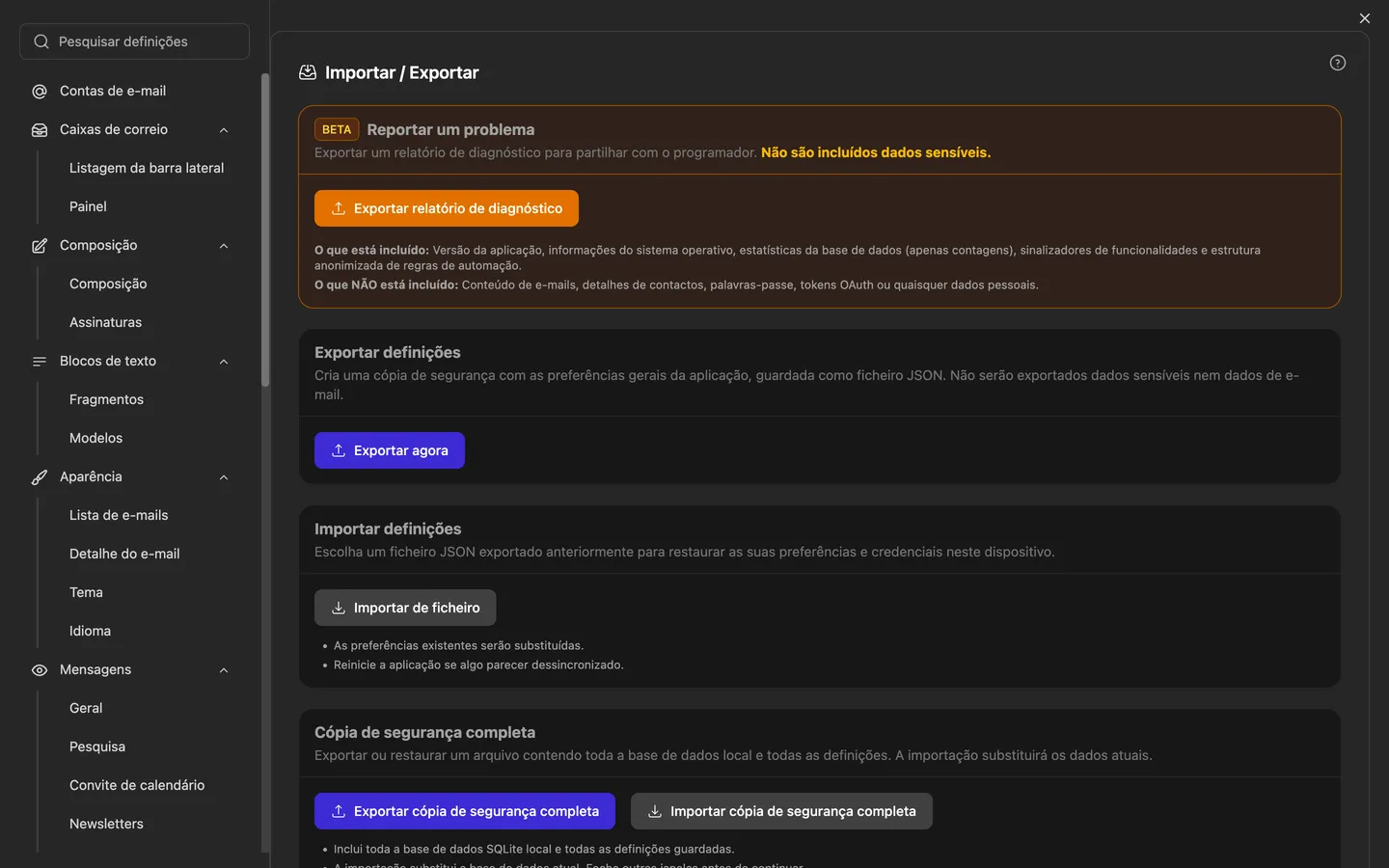Click the Aparência brush icon

coord(40,477)
